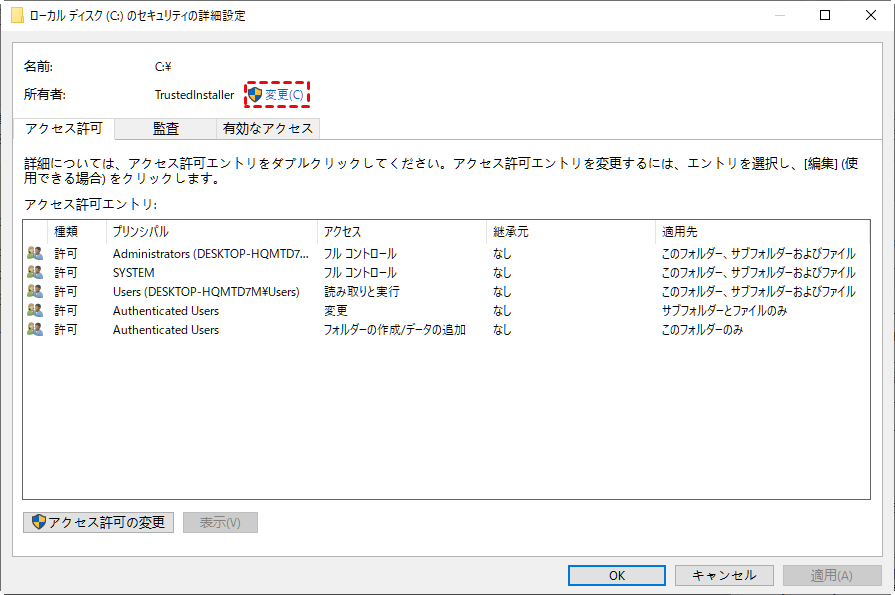Click the 変更 access value in the entry list
This screenshot has height=595, width=895.
(336, 311)
